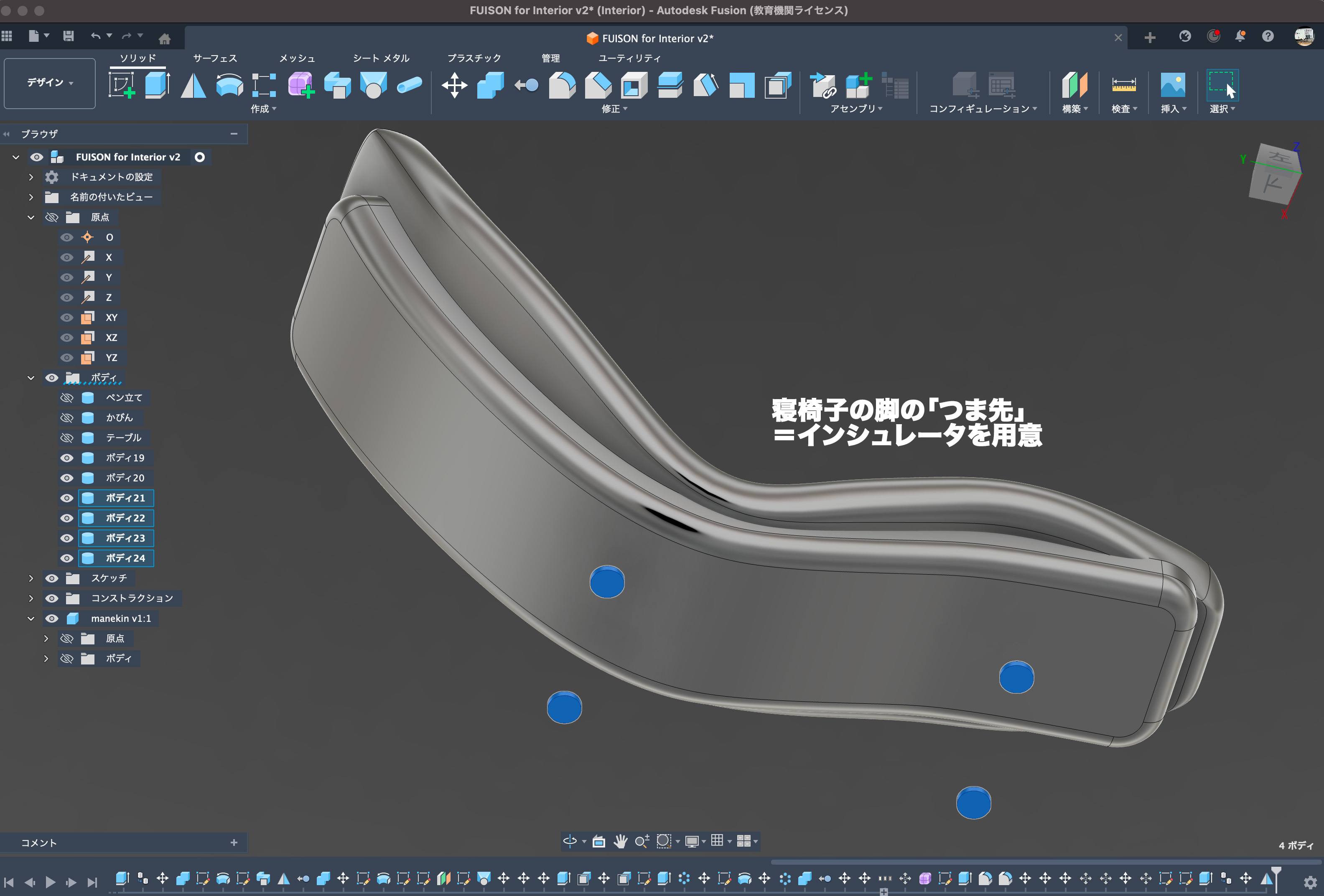This screenshot has height=896, width=1324.
Task: Switch to the サーフェス tab
Action: click(x=215, y=58)
